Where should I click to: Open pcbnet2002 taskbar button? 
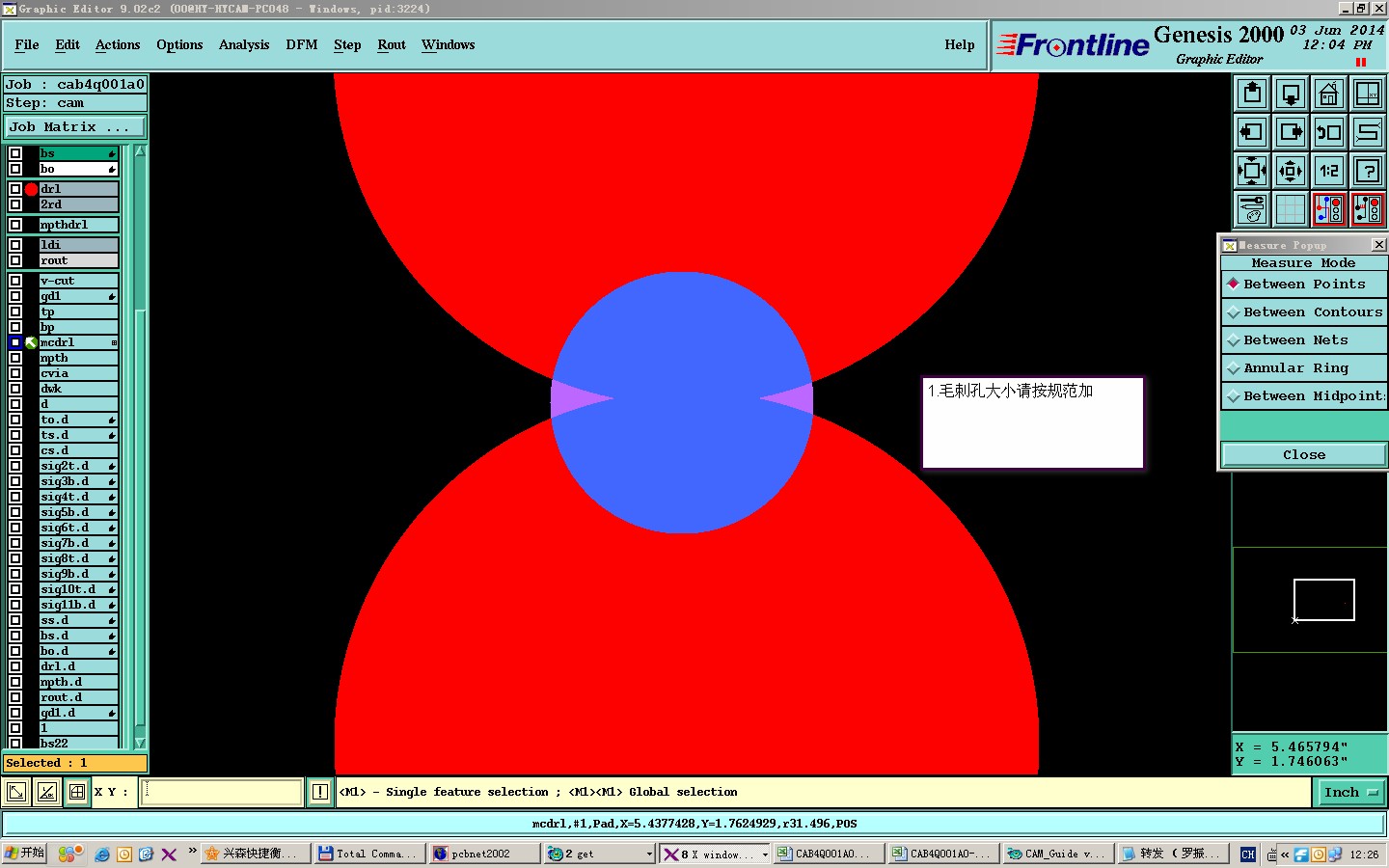point(484,854)
